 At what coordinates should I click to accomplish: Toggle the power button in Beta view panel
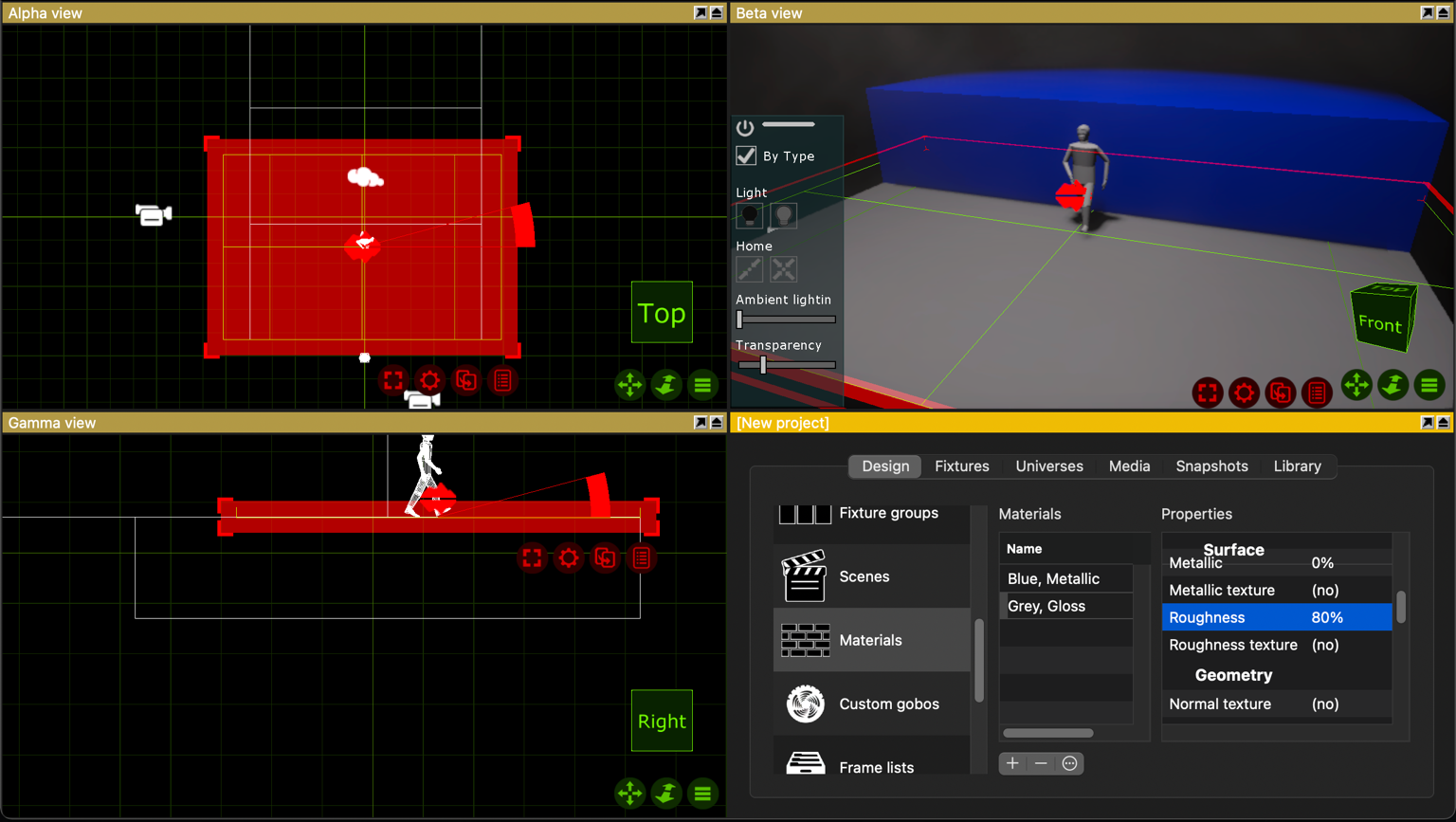click(x=745, y=127)
